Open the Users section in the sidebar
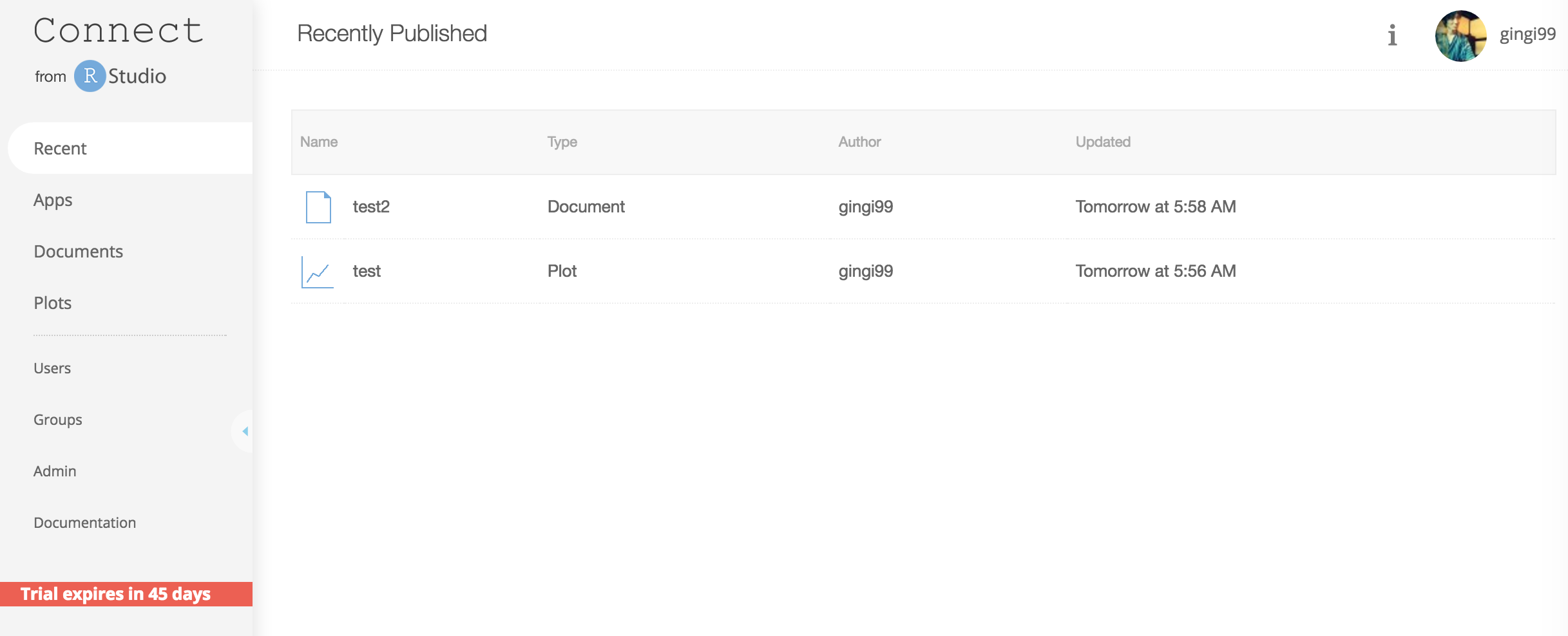Screen dimensions: 1568x636 click(52, 368)
